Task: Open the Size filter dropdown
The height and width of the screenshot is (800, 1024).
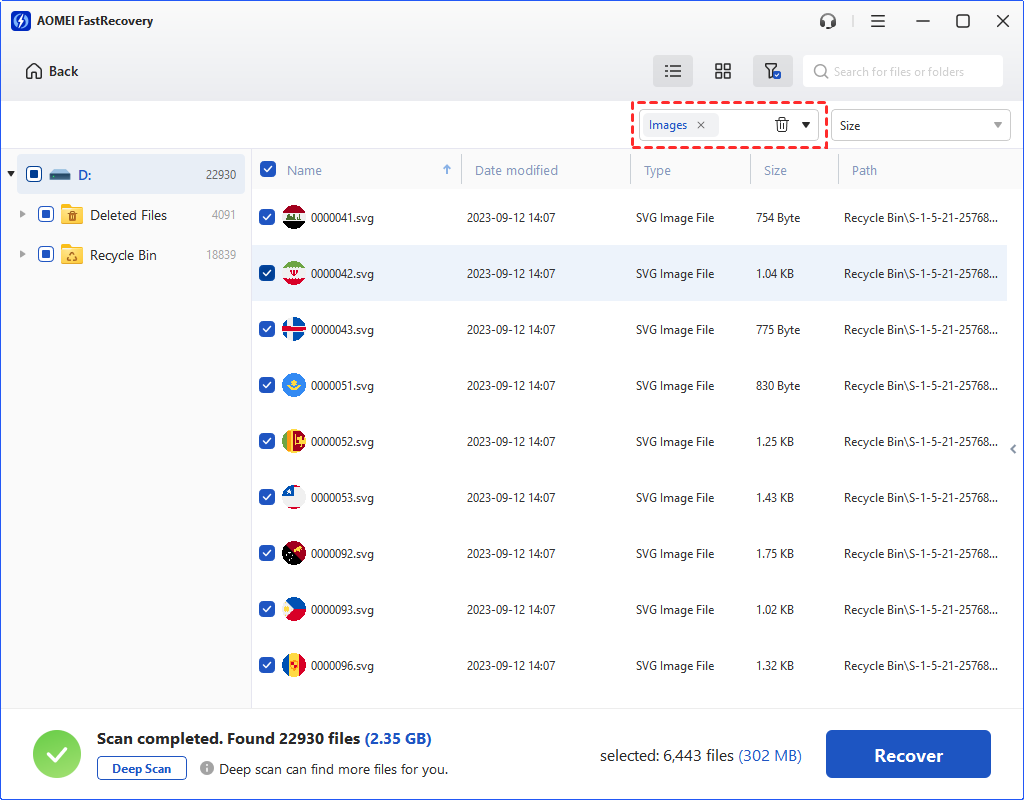Action: tap(922, 125)
